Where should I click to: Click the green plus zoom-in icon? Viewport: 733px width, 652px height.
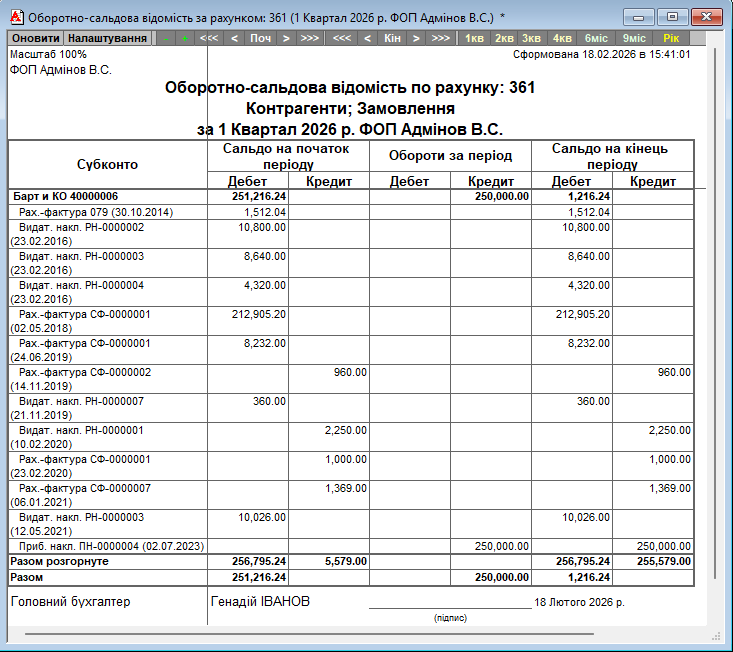(184, 38)
